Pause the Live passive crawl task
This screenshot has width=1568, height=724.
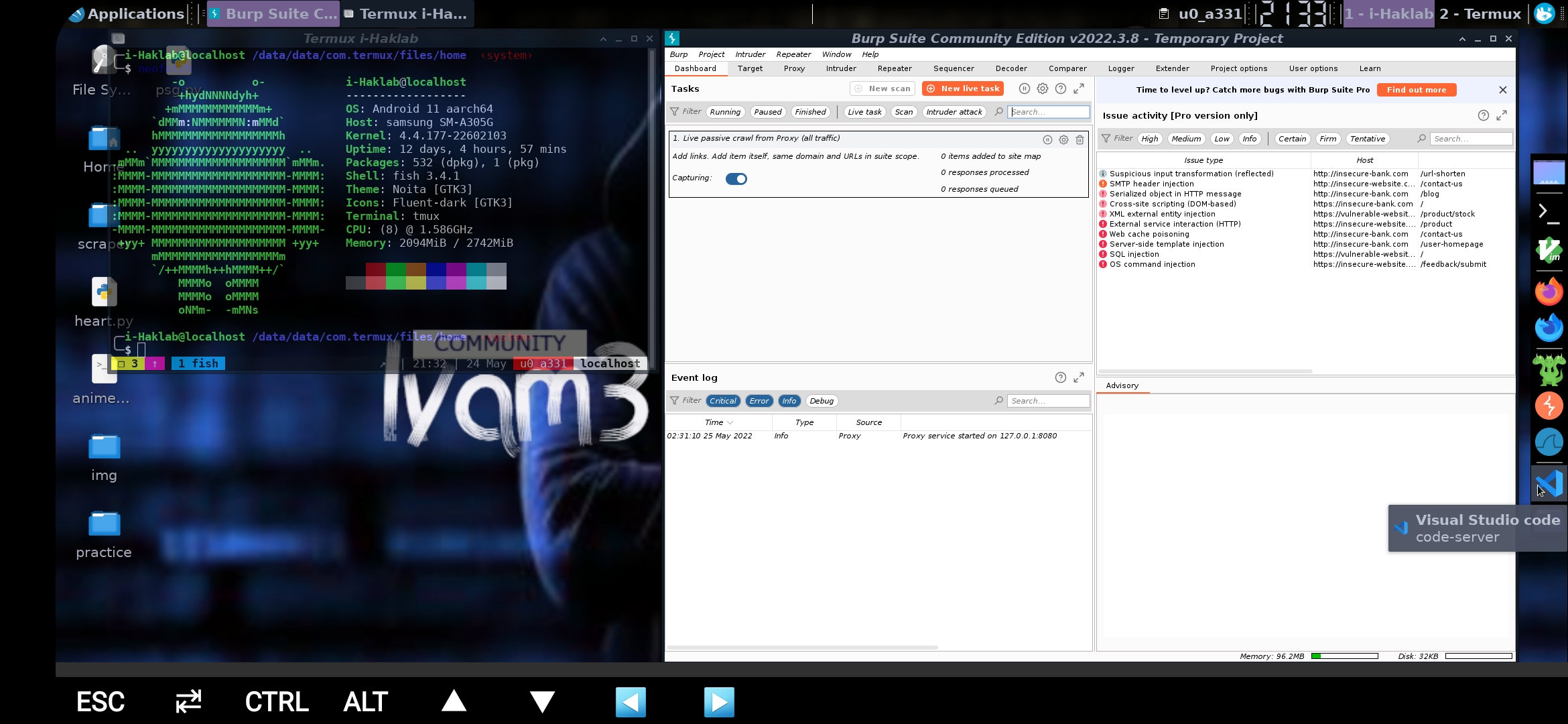point(1047,139)
